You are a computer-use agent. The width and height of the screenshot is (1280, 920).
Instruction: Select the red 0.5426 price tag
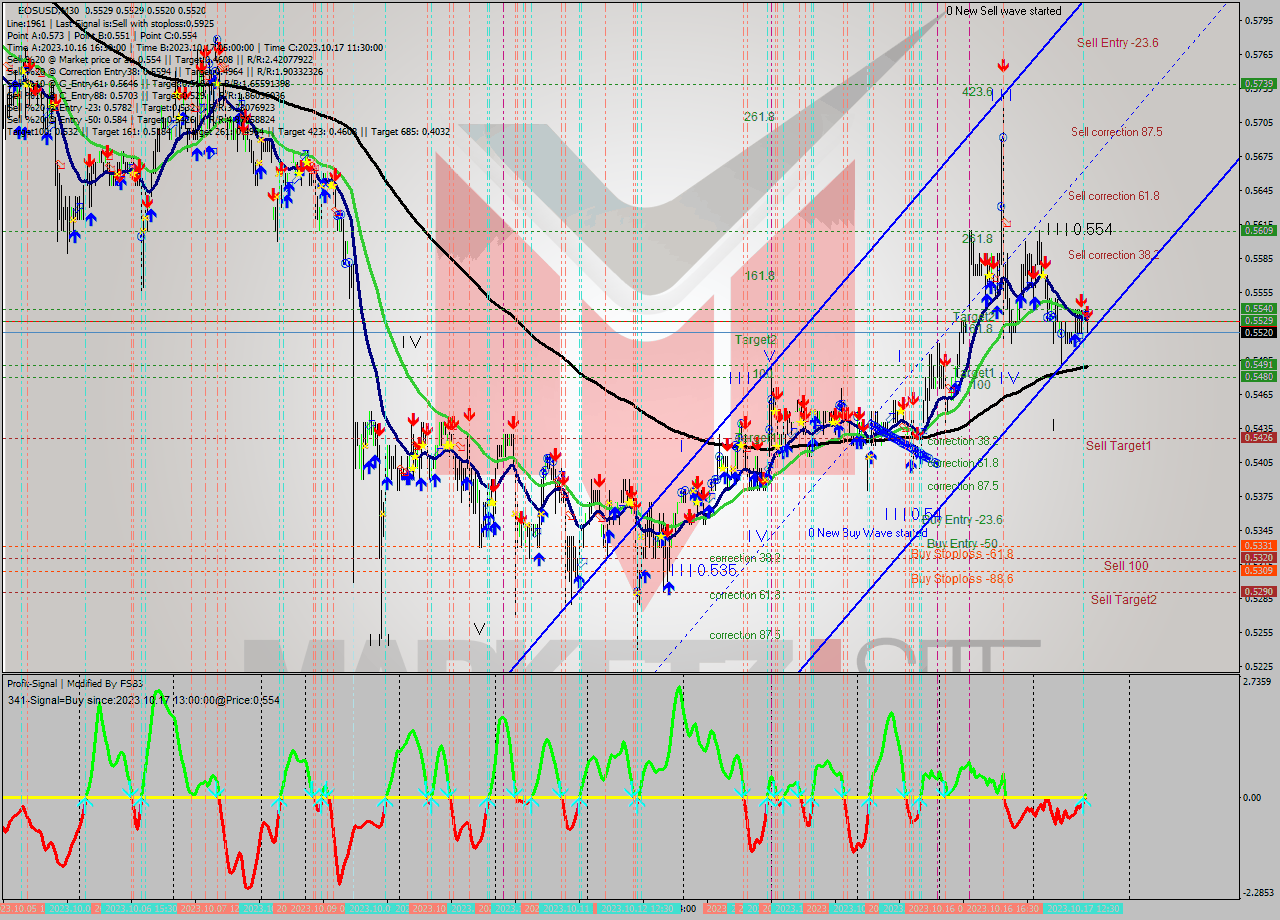pos(1257,436)
